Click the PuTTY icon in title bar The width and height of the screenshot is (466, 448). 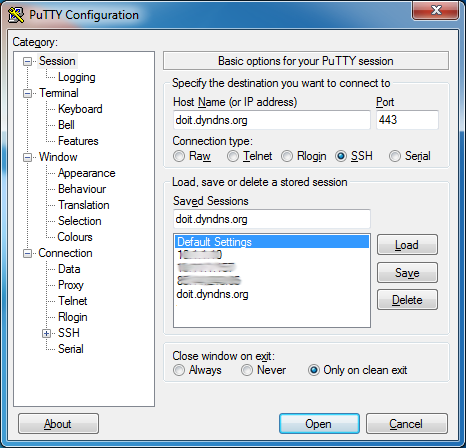(16, 15)
